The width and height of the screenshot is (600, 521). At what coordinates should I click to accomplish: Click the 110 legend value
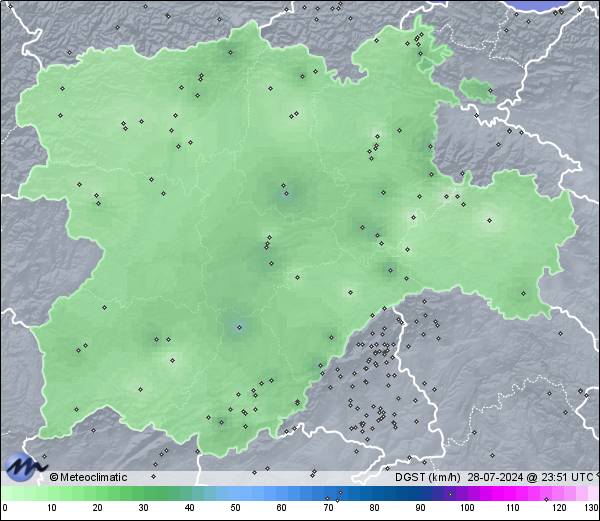pyautogui.click(x=513, y=508)
